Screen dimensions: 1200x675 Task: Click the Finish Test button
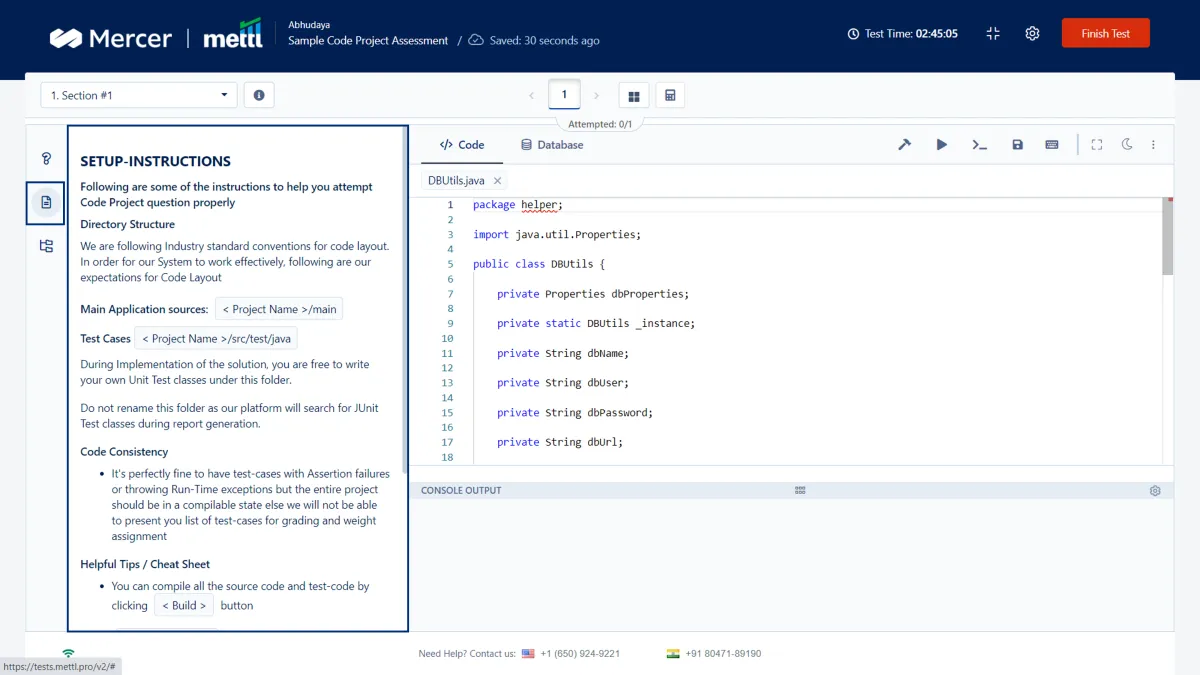click(x=1105, y=33)
